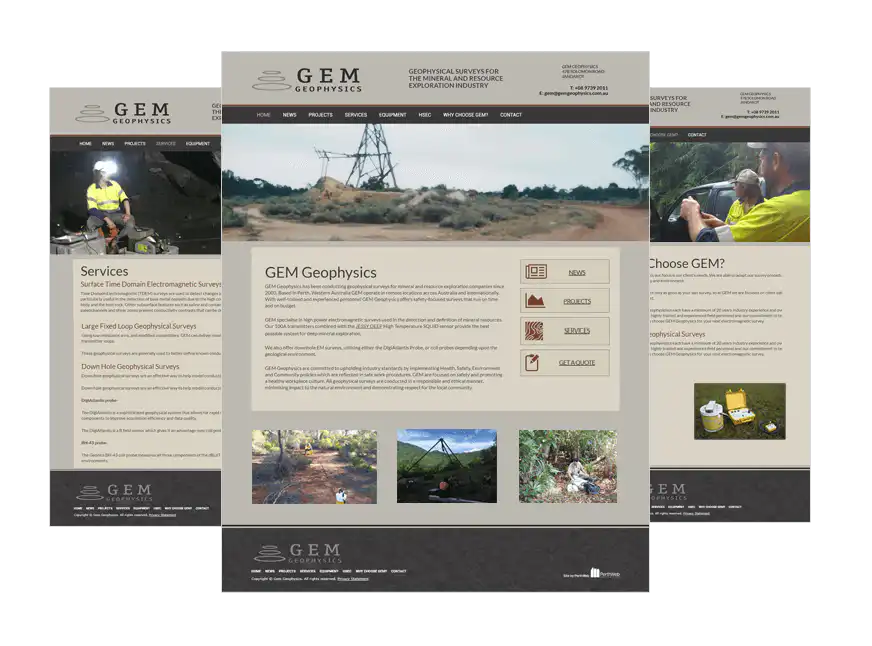
Task: Click the GEM Geophysics logo in center header
Action: [x=307, y=79]
